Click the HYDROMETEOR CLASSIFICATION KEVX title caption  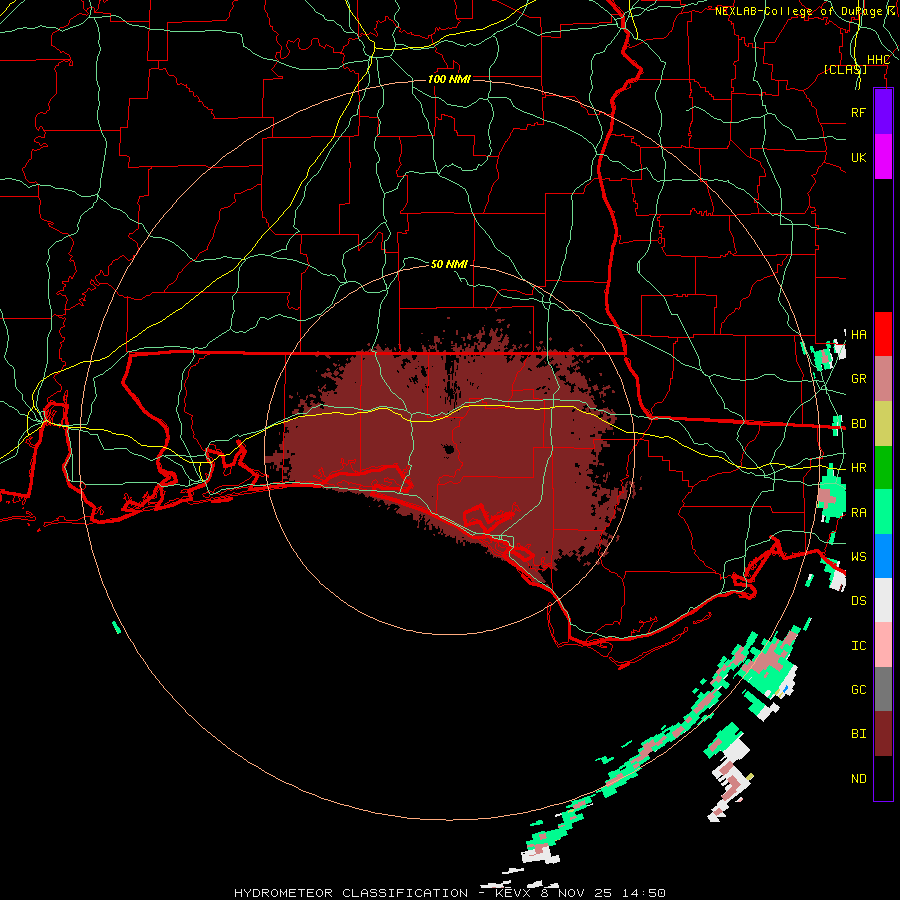[x=449, y=893]
